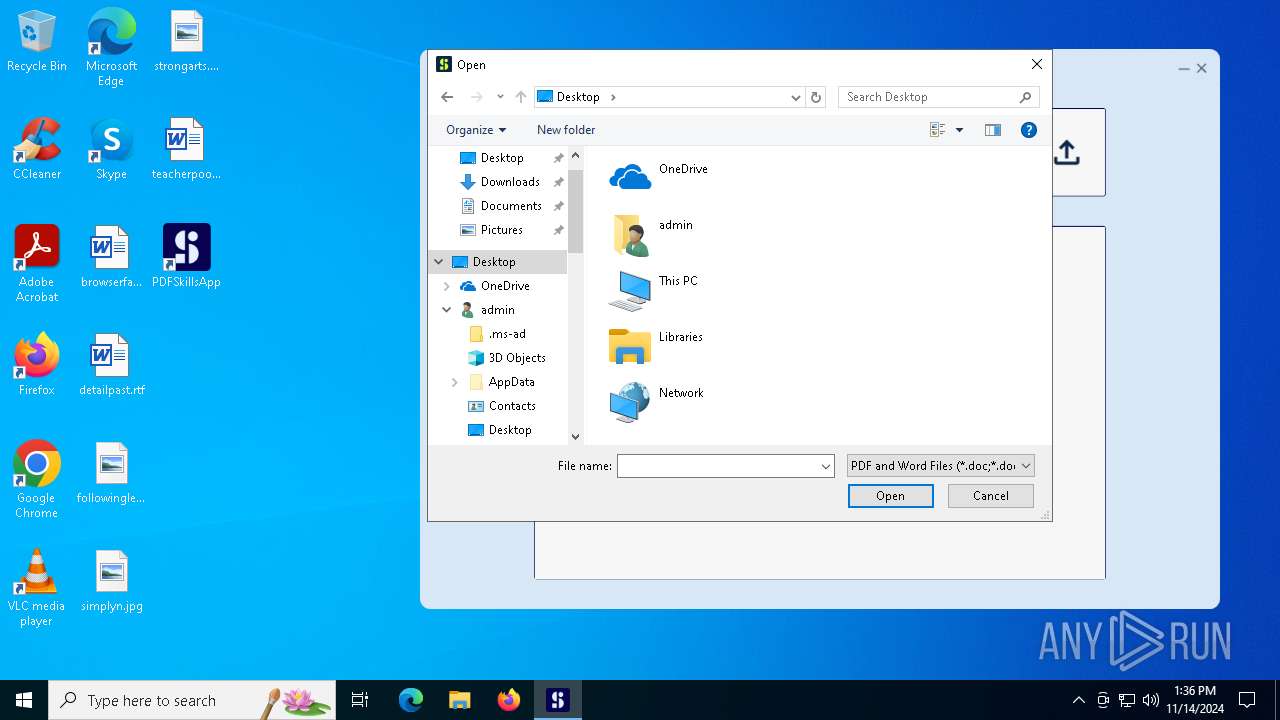Open the Windows Start menu
The height and width of the screenshot is (720, 1280).
24,700
